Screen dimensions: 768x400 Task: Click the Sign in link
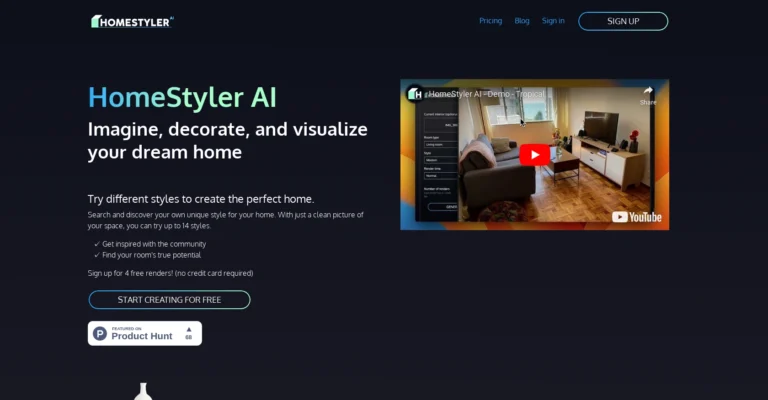coord(553,21)
